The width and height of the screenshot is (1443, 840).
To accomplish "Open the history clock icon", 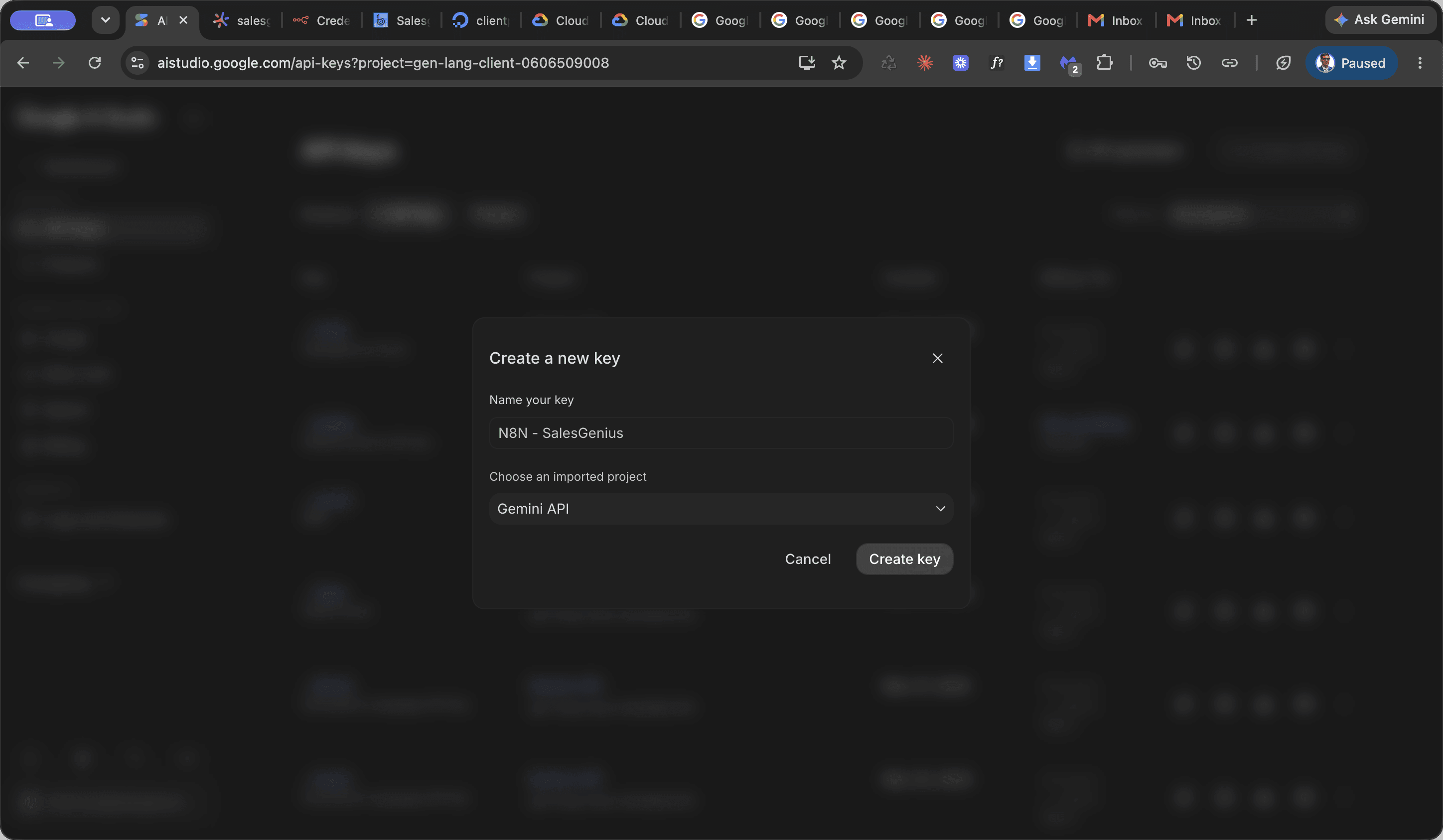I will 1193,63.
